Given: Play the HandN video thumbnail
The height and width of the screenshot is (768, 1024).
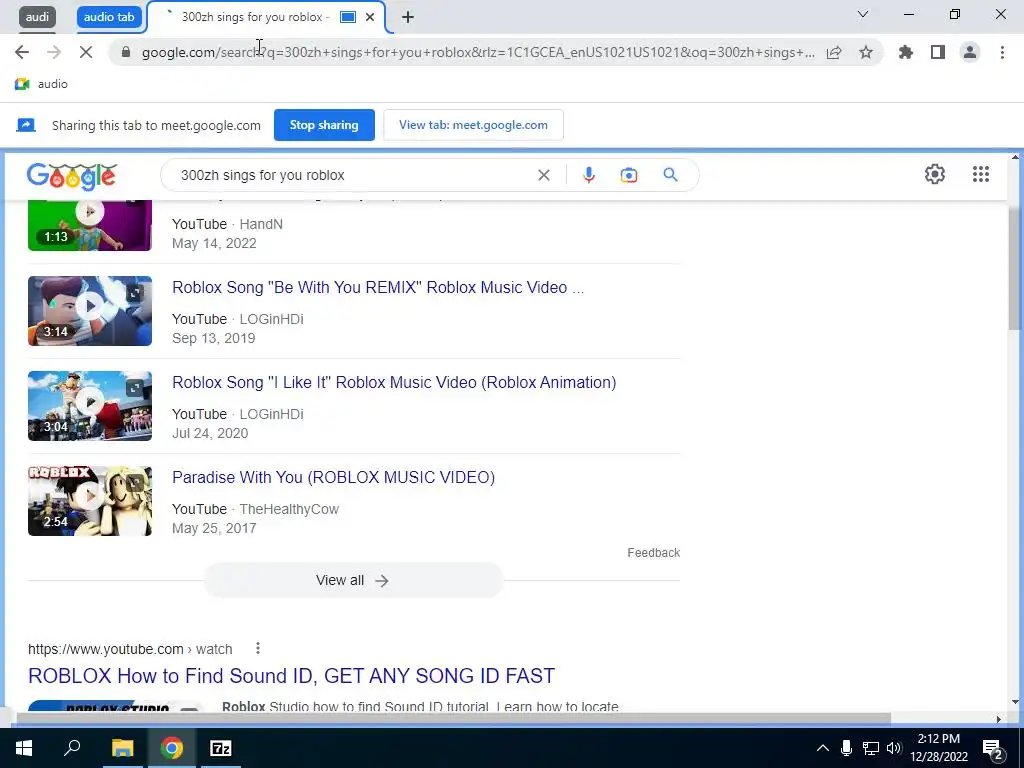Looking at the screenshot, I should [x=89, y=225].
